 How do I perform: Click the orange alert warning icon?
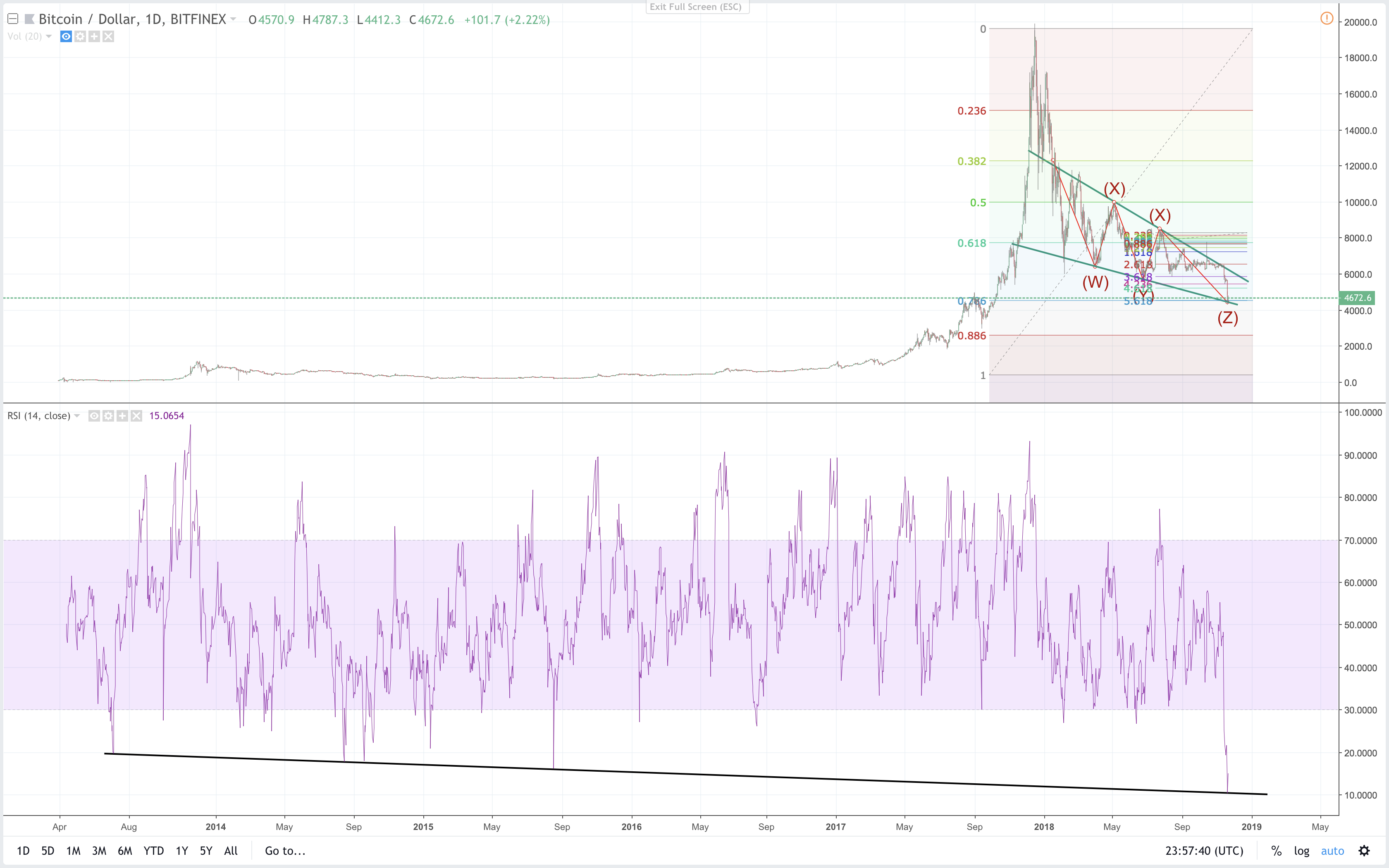pyautogui.click(x=1327, y=18)
